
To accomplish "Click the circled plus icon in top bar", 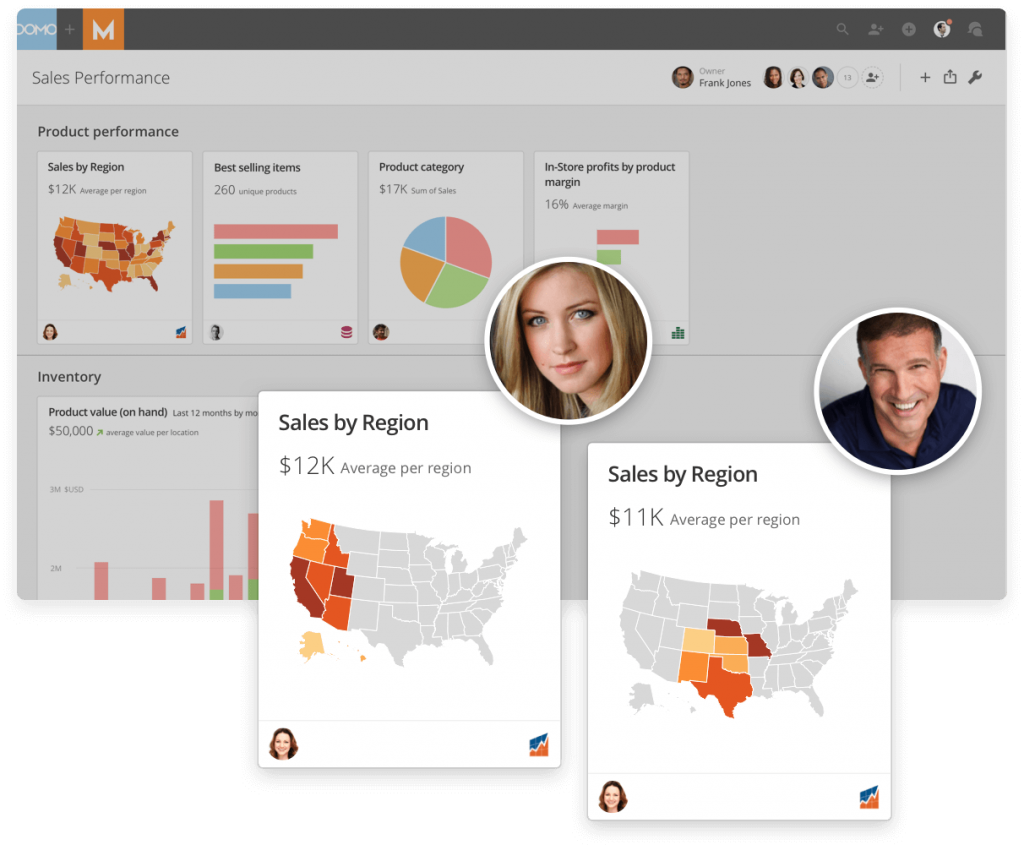I will (x=908, y=30).
